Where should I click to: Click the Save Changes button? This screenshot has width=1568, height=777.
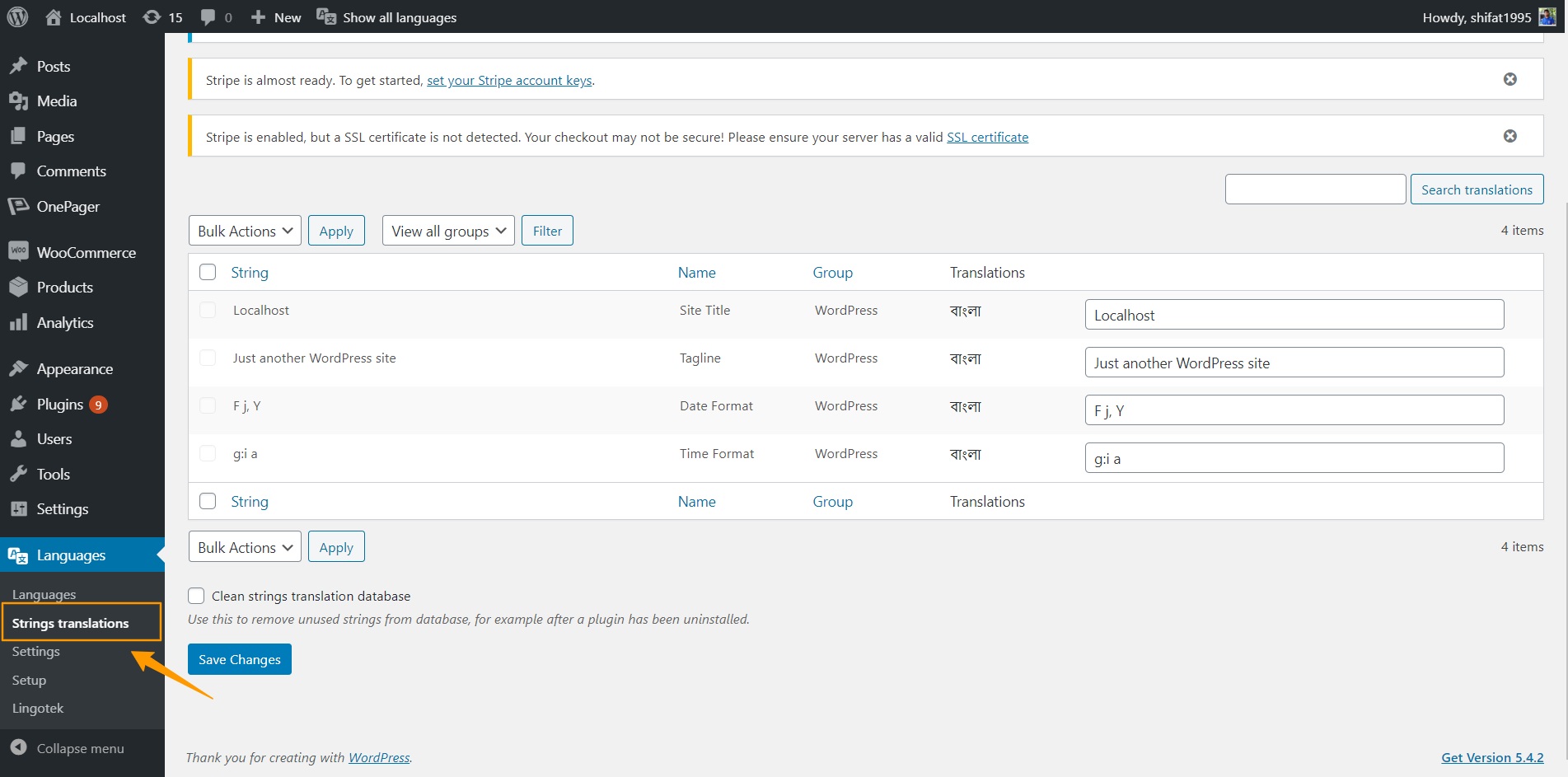point(240,659)
